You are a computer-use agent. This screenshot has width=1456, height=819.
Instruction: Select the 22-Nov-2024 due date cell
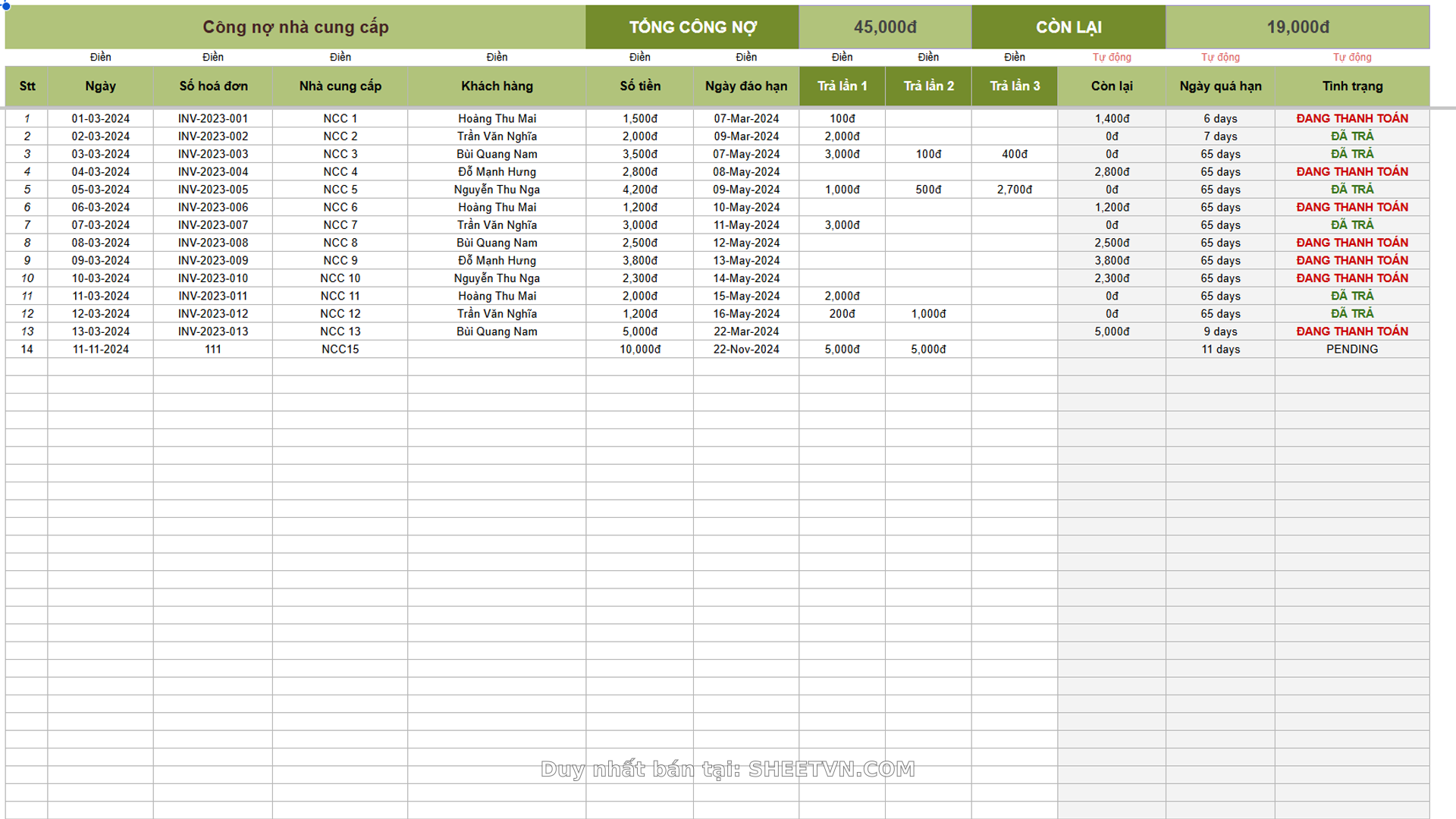point(746,350)
